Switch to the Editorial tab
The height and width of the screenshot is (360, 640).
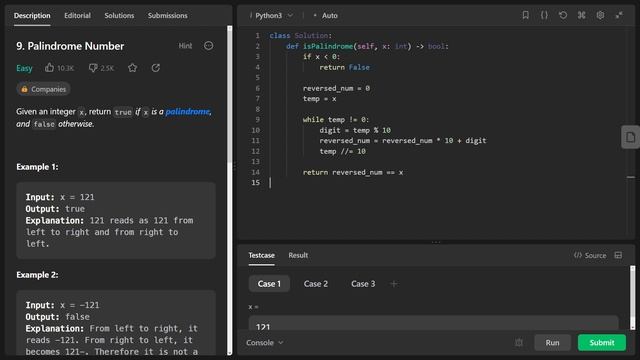pos(77,16)
